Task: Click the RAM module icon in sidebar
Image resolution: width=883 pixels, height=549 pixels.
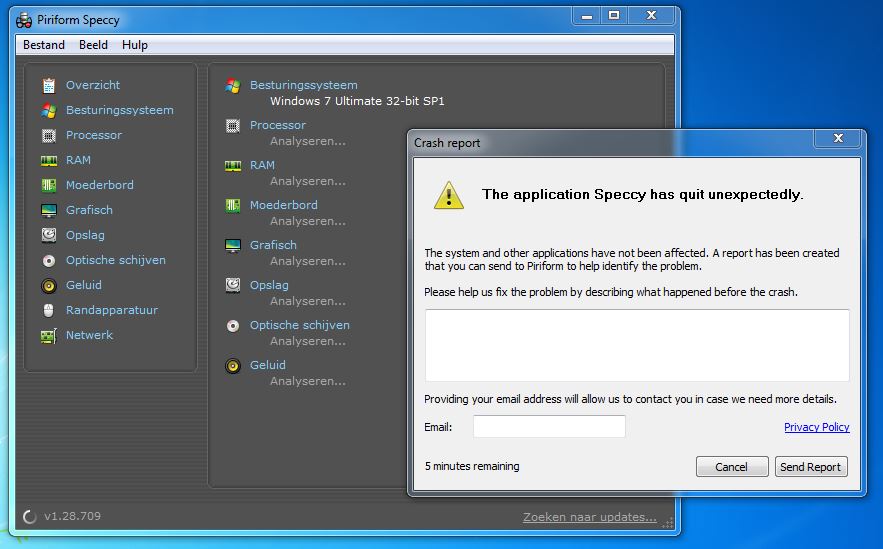Action: click(49, 160)
